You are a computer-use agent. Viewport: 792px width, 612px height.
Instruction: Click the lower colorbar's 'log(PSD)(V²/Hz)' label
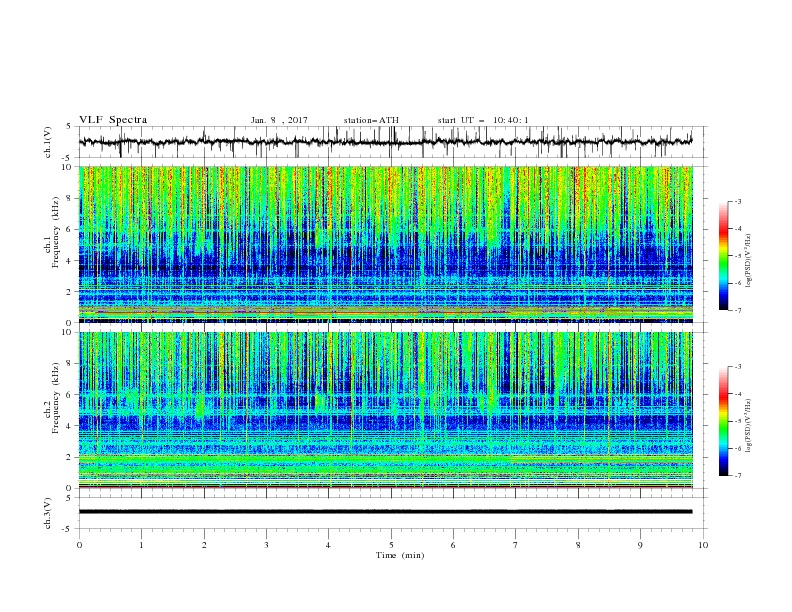click(748, 425)
